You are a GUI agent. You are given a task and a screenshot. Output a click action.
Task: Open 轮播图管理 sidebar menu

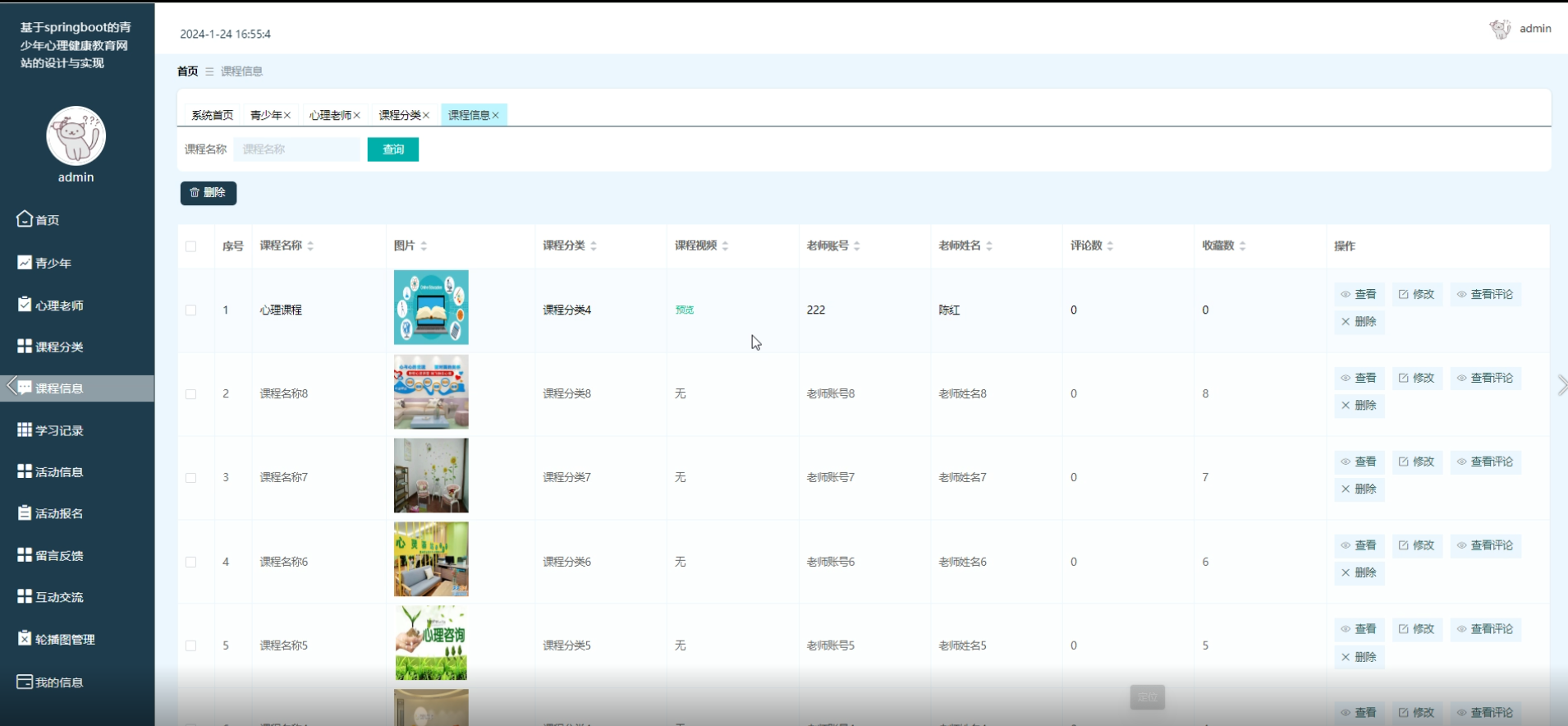click(x=56, y=639)
